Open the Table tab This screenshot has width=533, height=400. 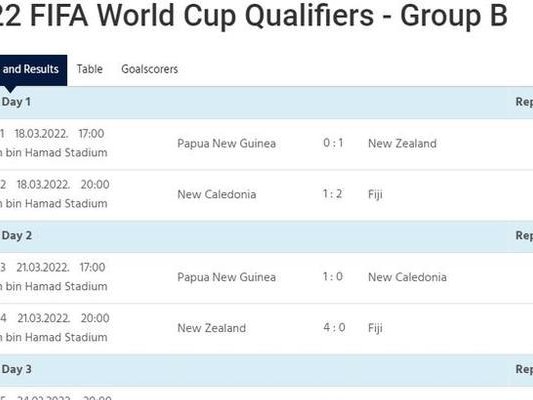pos(89,69)
